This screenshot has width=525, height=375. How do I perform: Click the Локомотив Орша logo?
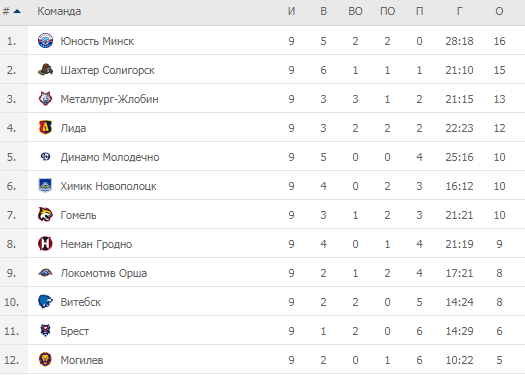[x=45, y=273]
